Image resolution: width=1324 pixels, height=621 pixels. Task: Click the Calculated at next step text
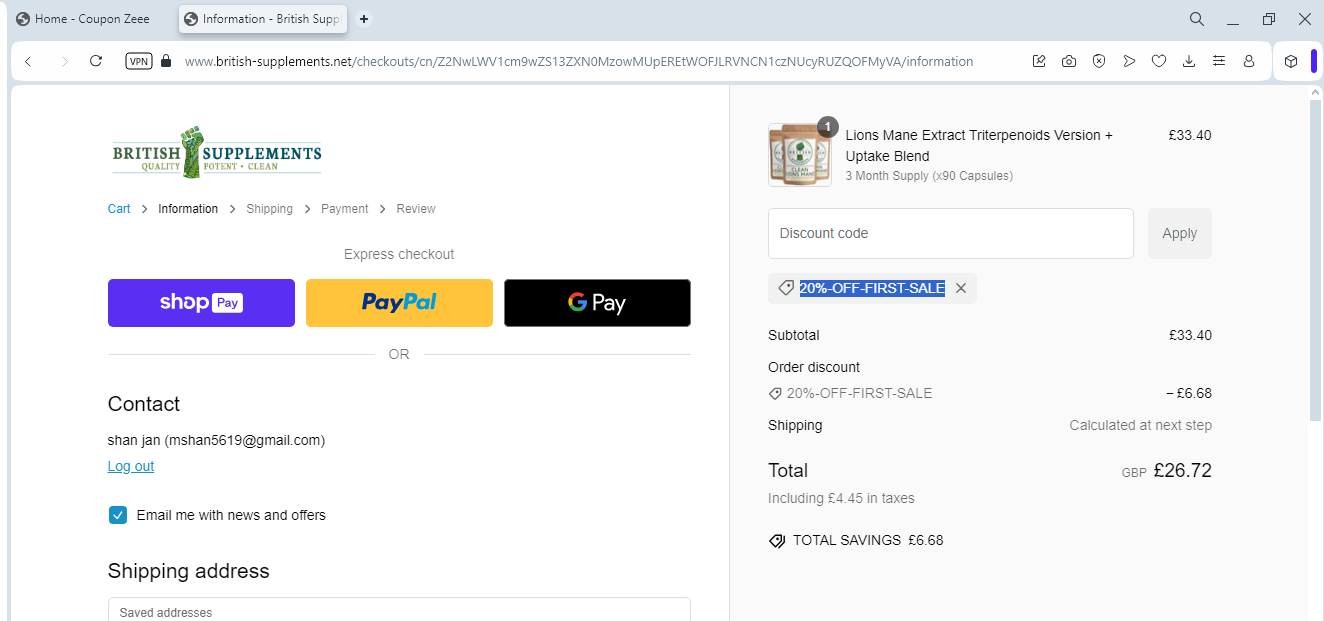(x=1141, y=425)
